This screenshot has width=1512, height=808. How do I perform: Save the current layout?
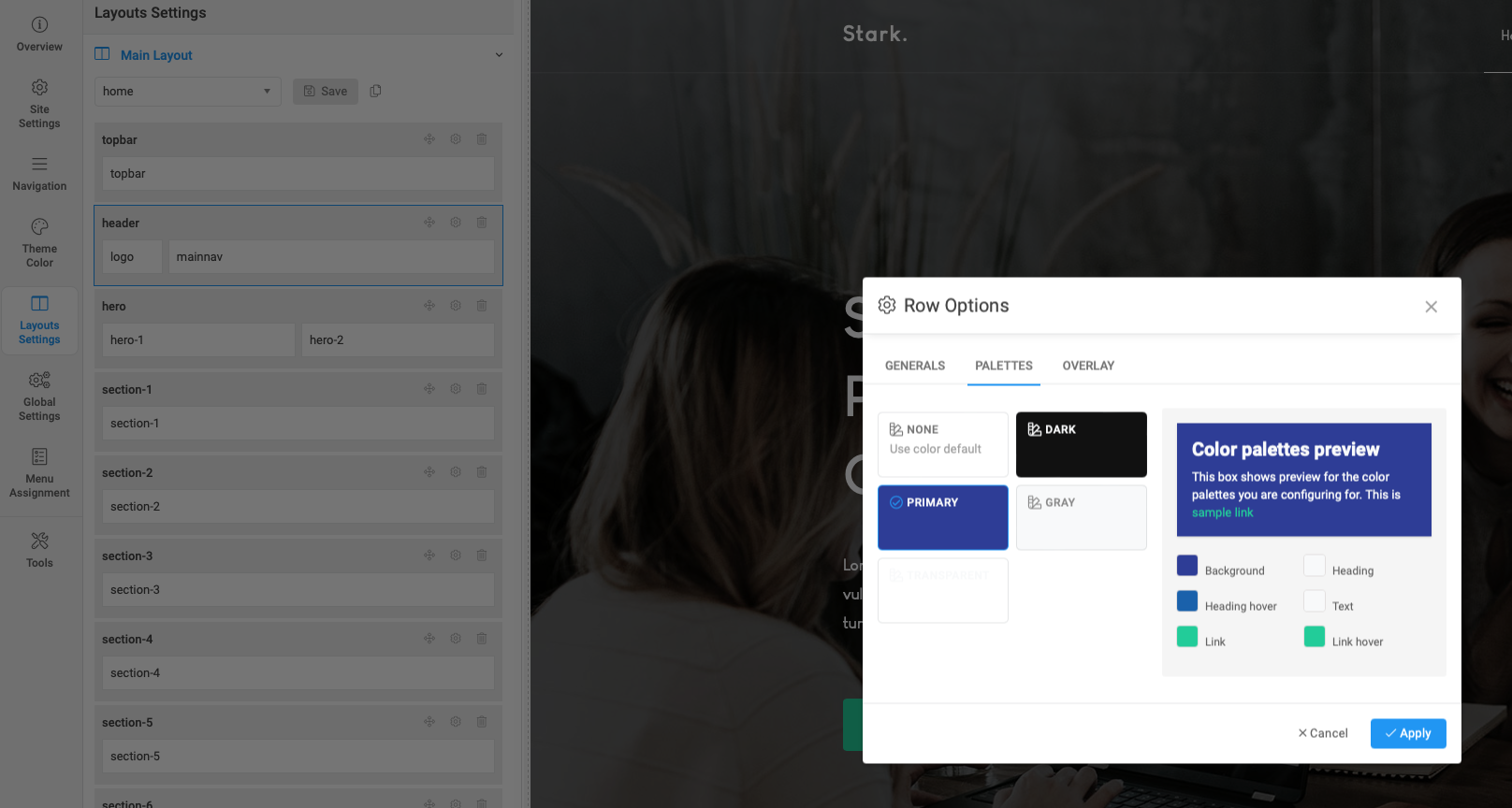coord(326,92)
